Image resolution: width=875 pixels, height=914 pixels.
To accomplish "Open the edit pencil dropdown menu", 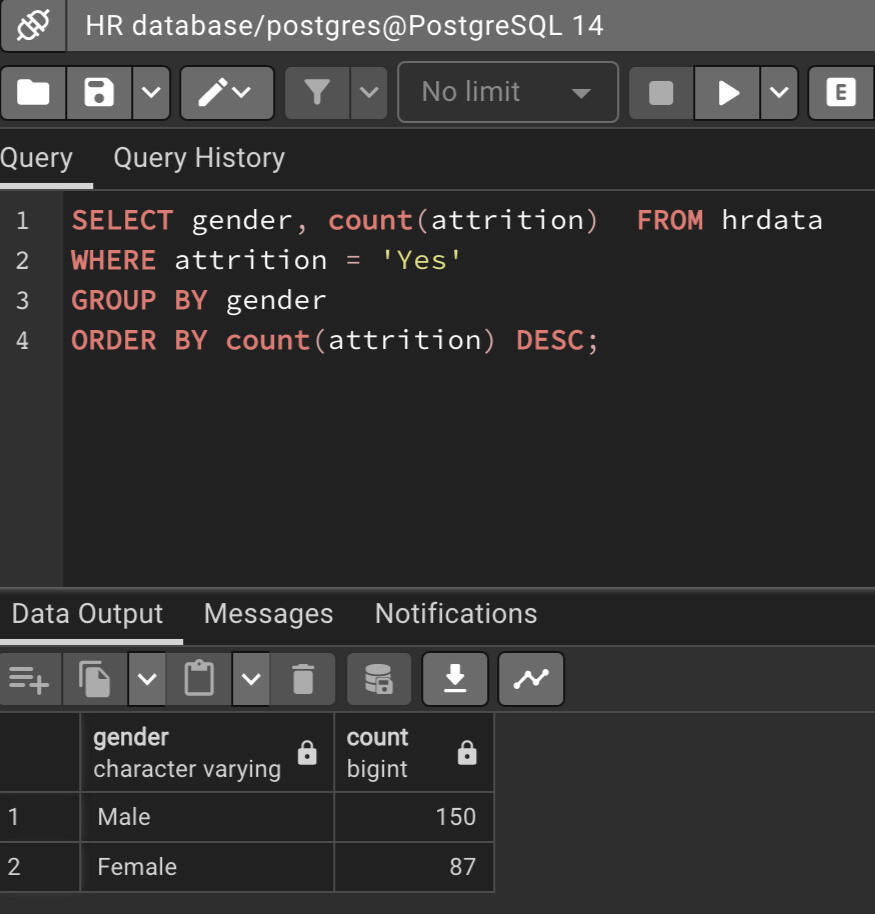I will (x=226, y=93).
